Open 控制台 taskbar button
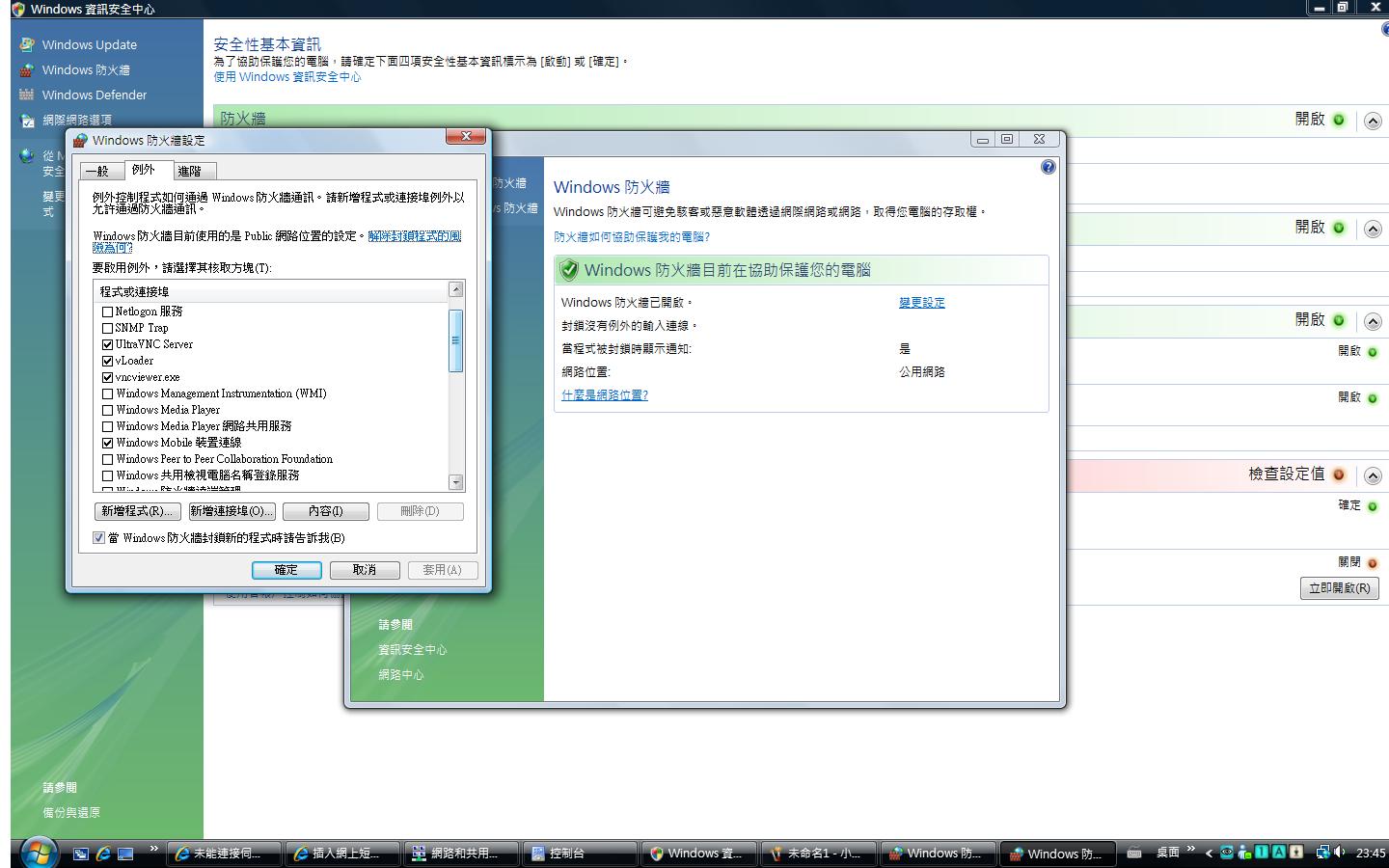Image resolution: width=1389 pixels, height=868 pixels. 582,854
